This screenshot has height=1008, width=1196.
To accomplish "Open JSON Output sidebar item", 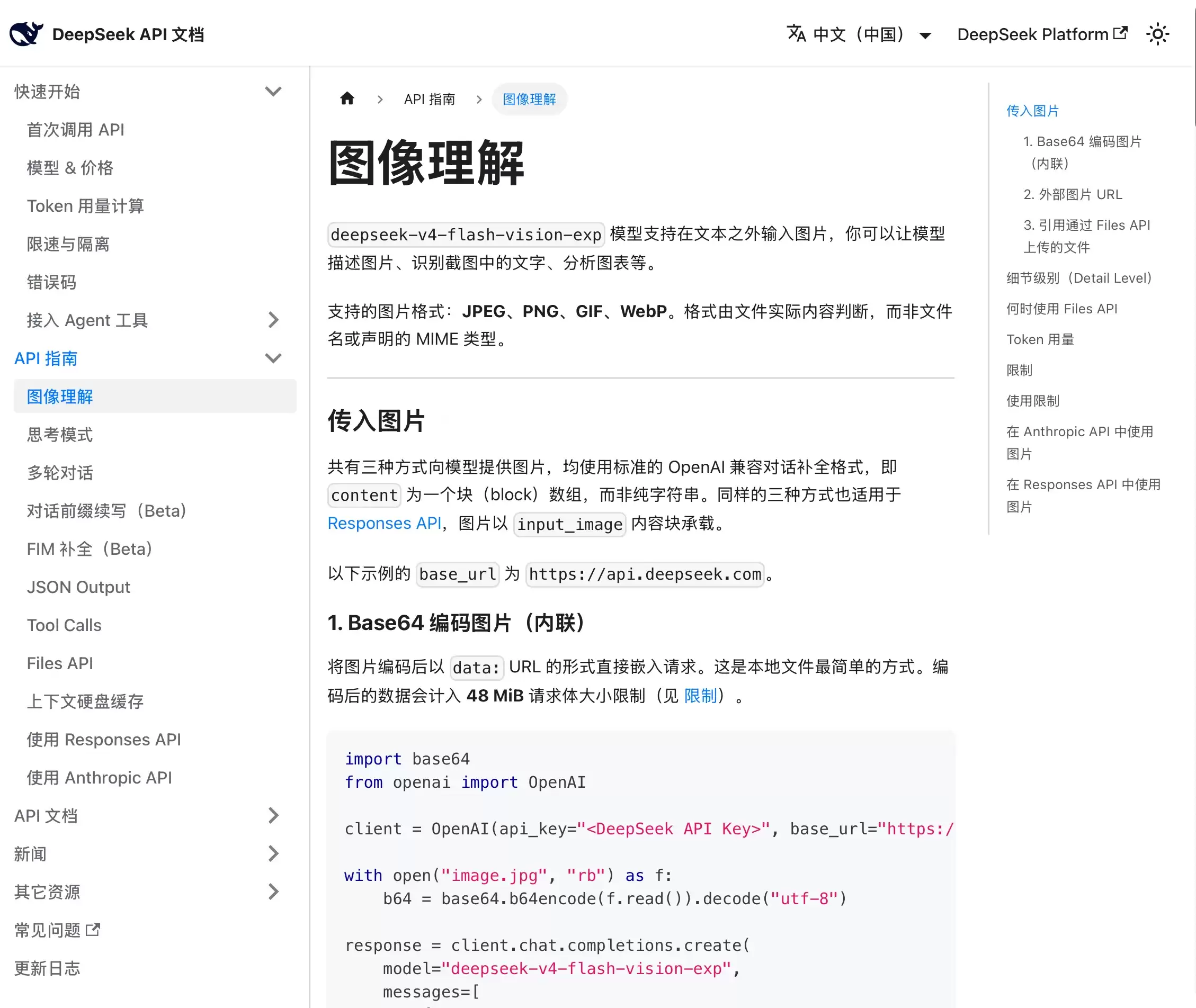I will point(78,587).
